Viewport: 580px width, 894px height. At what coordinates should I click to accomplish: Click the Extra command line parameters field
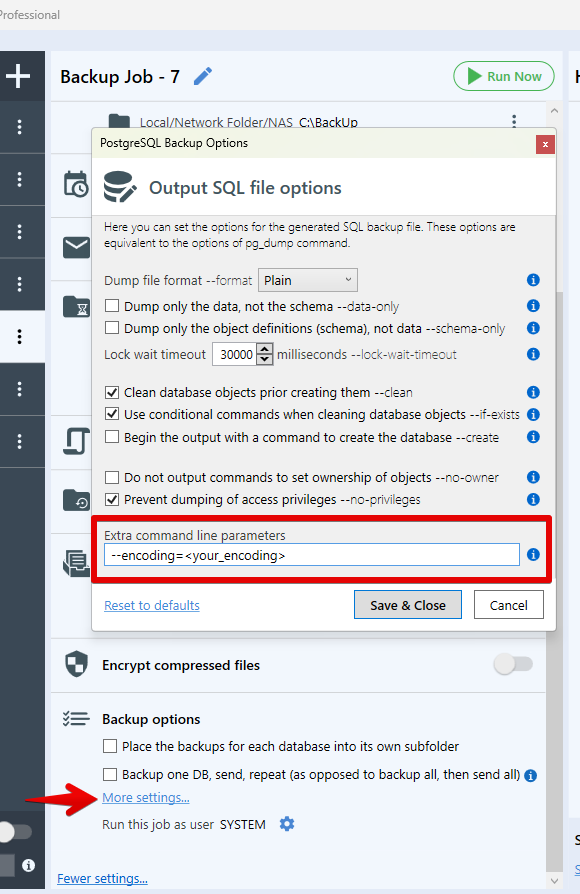[312, 555]
